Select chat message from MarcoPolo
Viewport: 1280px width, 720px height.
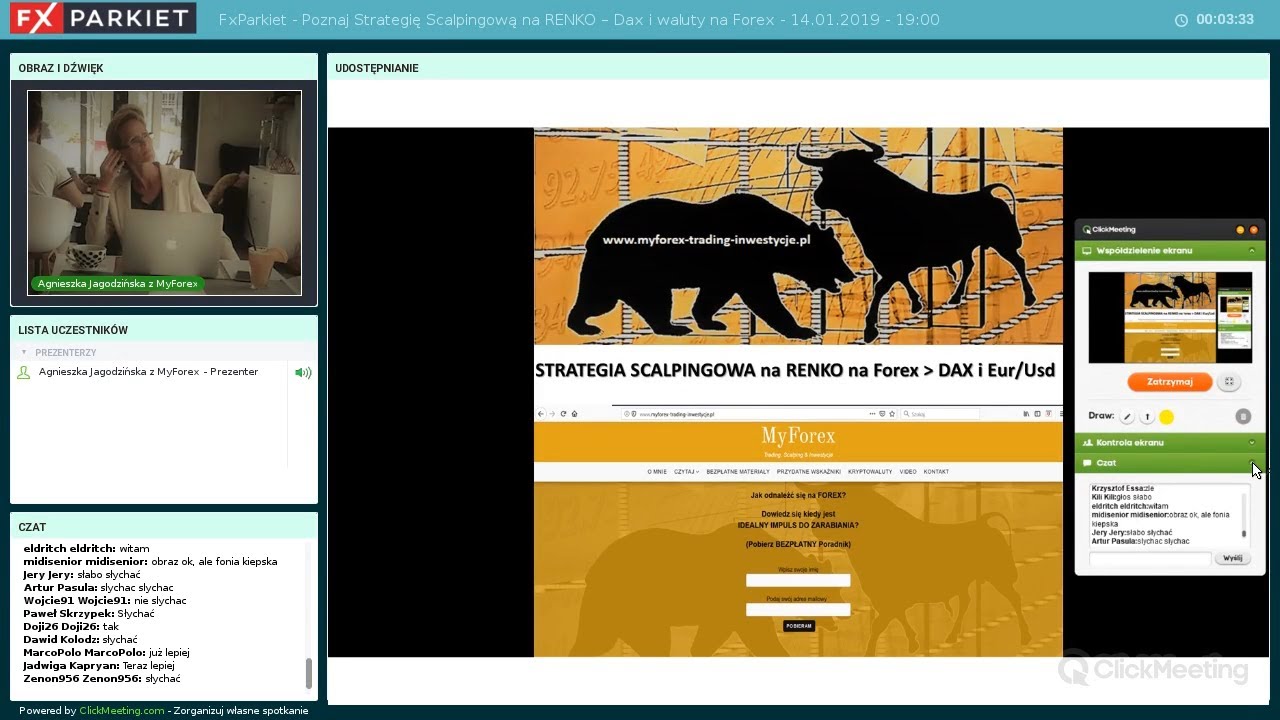106,652
